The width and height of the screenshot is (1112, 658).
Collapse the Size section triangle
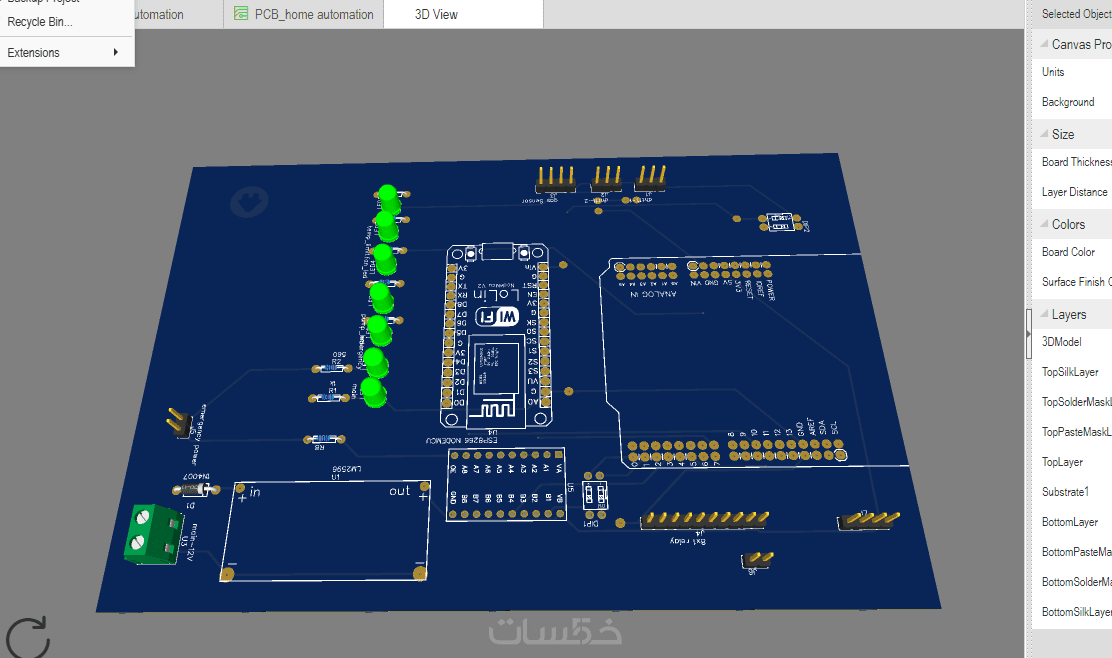click(1044, 134)
